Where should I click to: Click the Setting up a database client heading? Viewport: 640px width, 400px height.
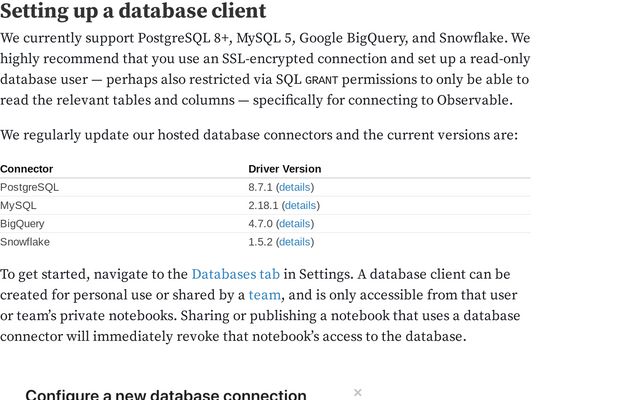(x=133, y=12)
